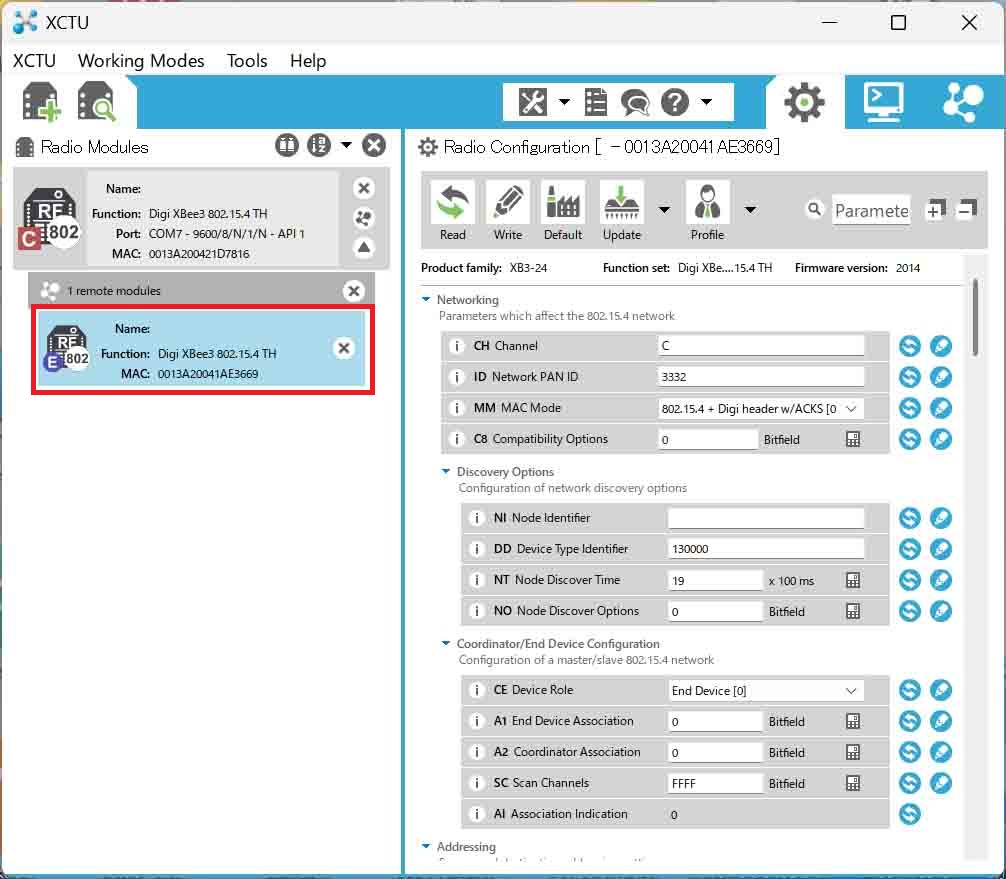
Task: Open the Profile button
Action: 707,211
